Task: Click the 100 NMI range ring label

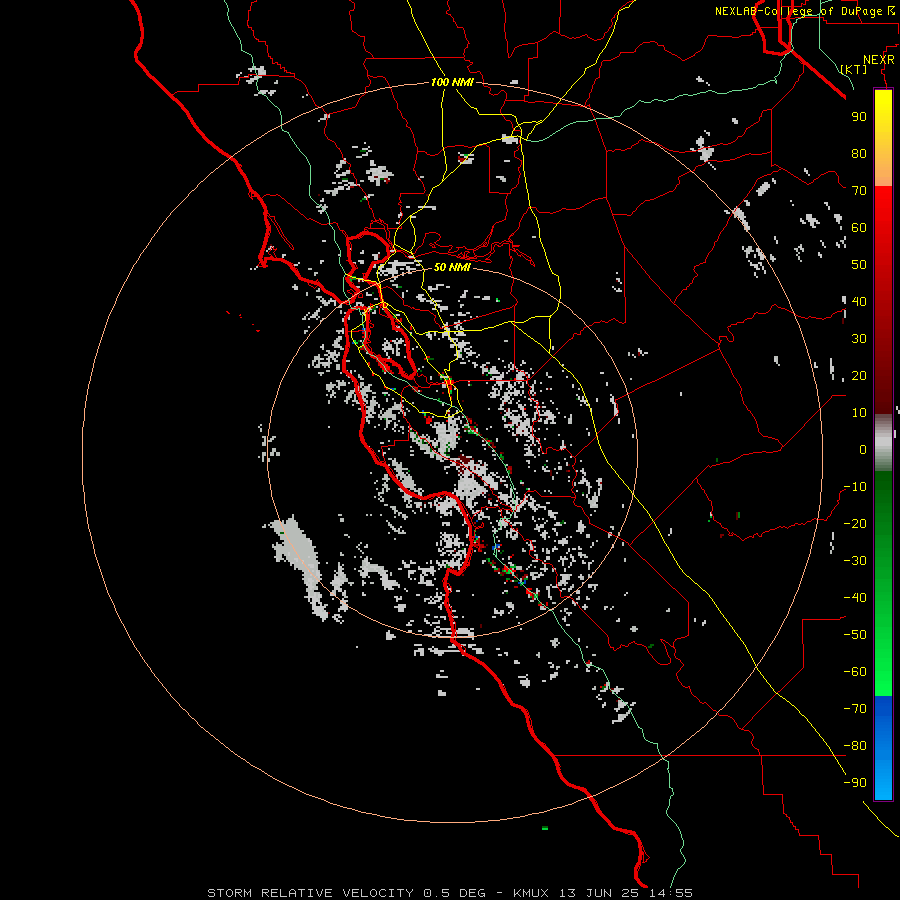Action: 452,82
